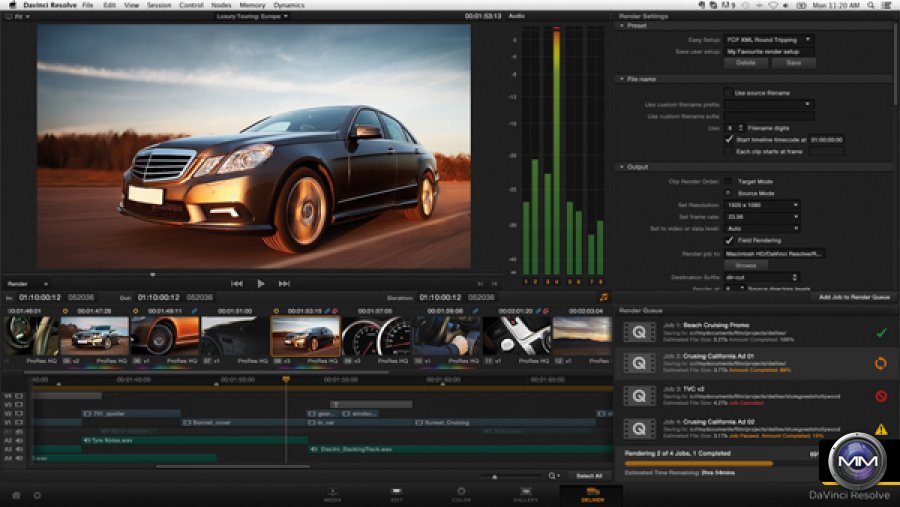Image resolution: width=900 pixels, height=507 pixels.
Task: Open the Nodes menu
Action: coord(219,5)
